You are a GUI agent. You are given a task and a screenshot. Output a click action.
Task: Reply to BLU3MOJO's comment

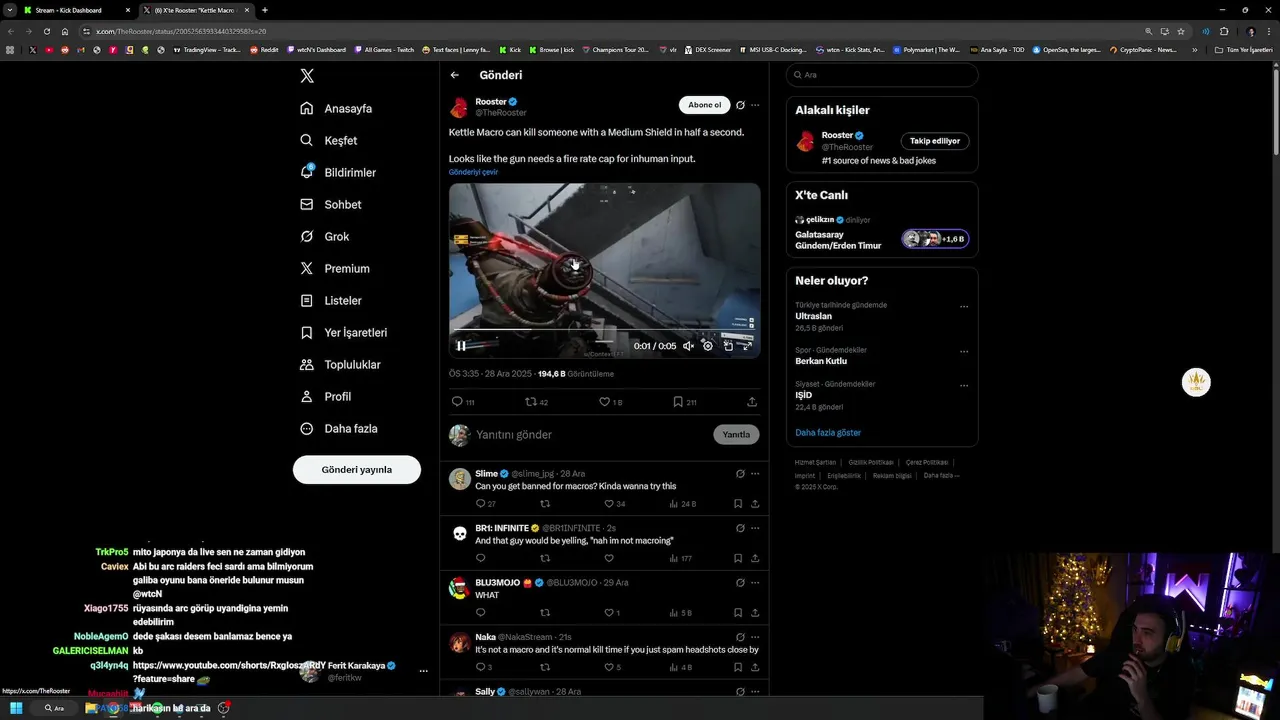click(x=480, y=612)
